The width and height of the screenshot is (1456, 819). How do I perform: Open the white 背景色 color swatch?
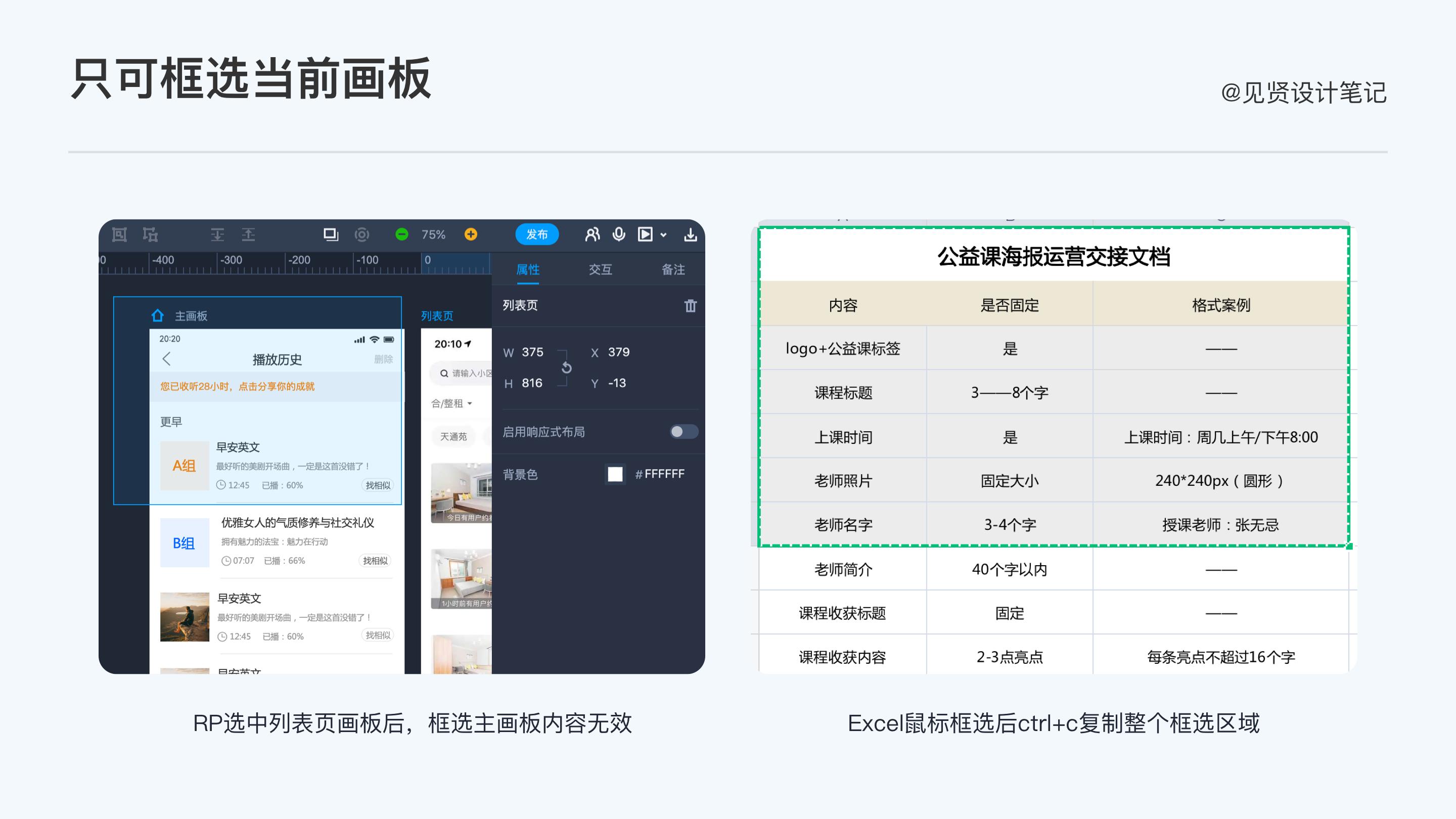pyautogui.click(x=615, y=474)
